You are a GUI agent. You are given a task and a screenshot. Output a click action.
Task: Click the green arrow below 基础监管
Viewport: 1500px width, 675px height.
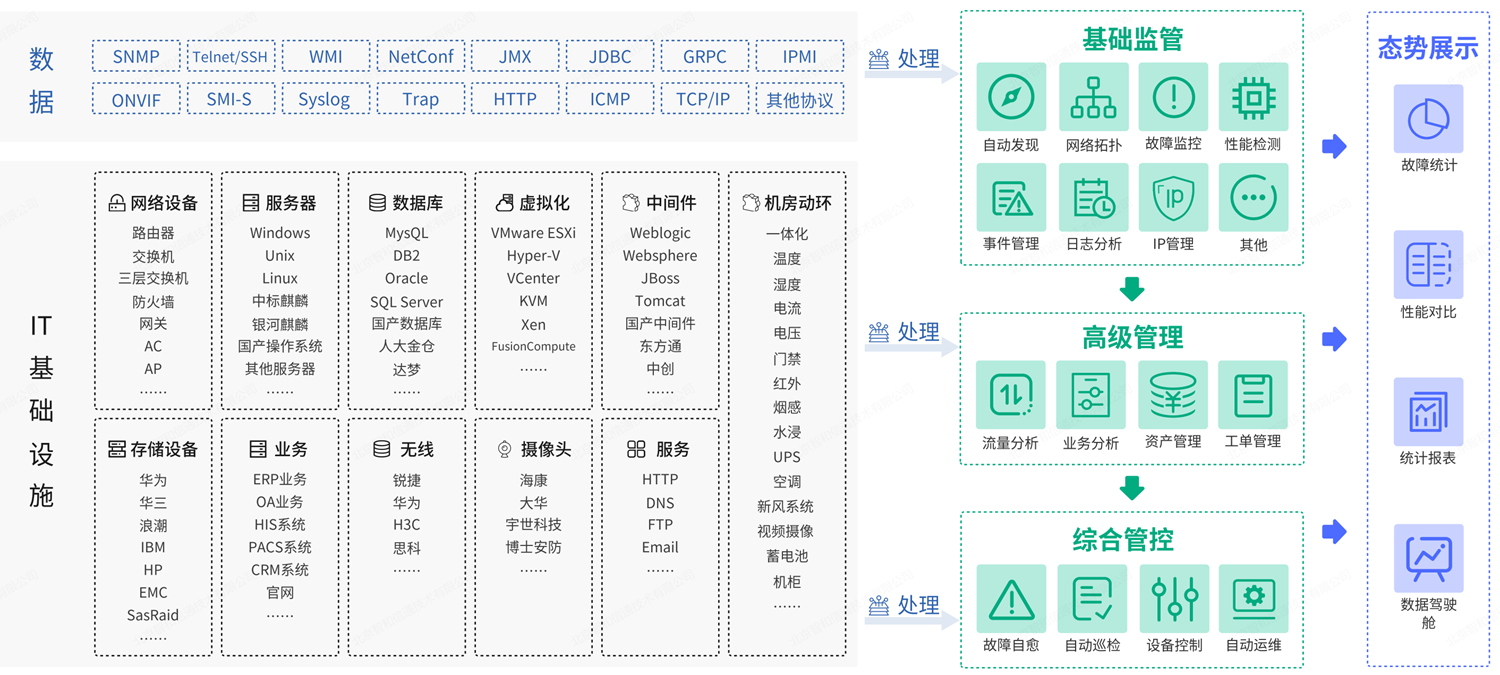click(1132, 289)
